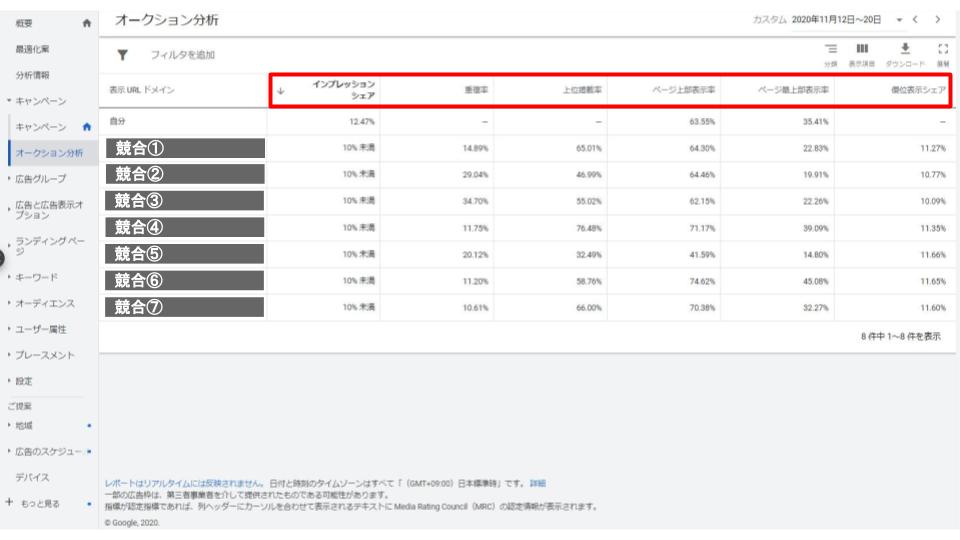Open the date range dropdown arrow
Screen dimensions: 960x540
[x=899, y=20]
